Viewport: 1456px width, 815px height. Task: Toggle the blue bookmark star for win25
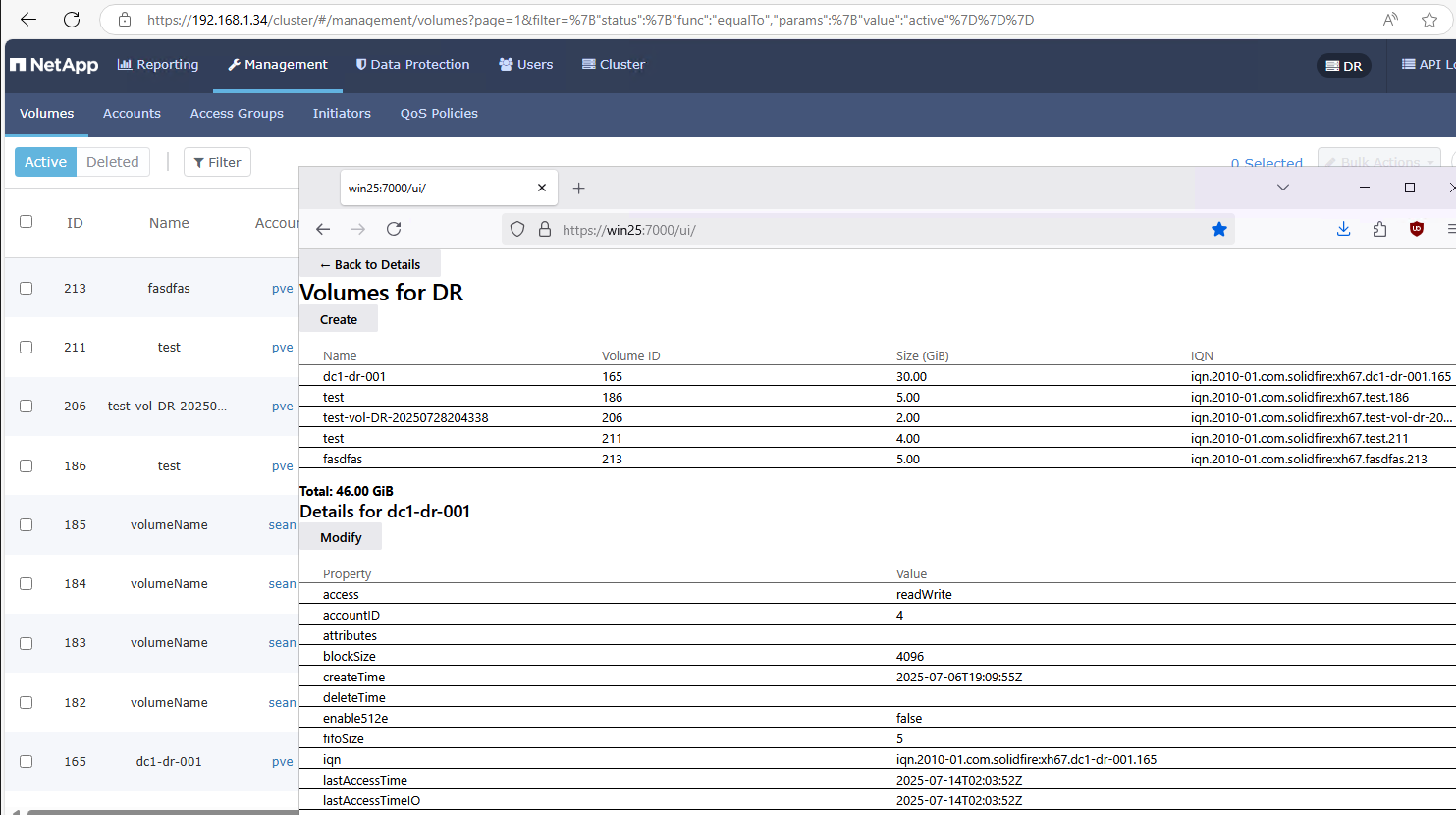pos(1219,229)
